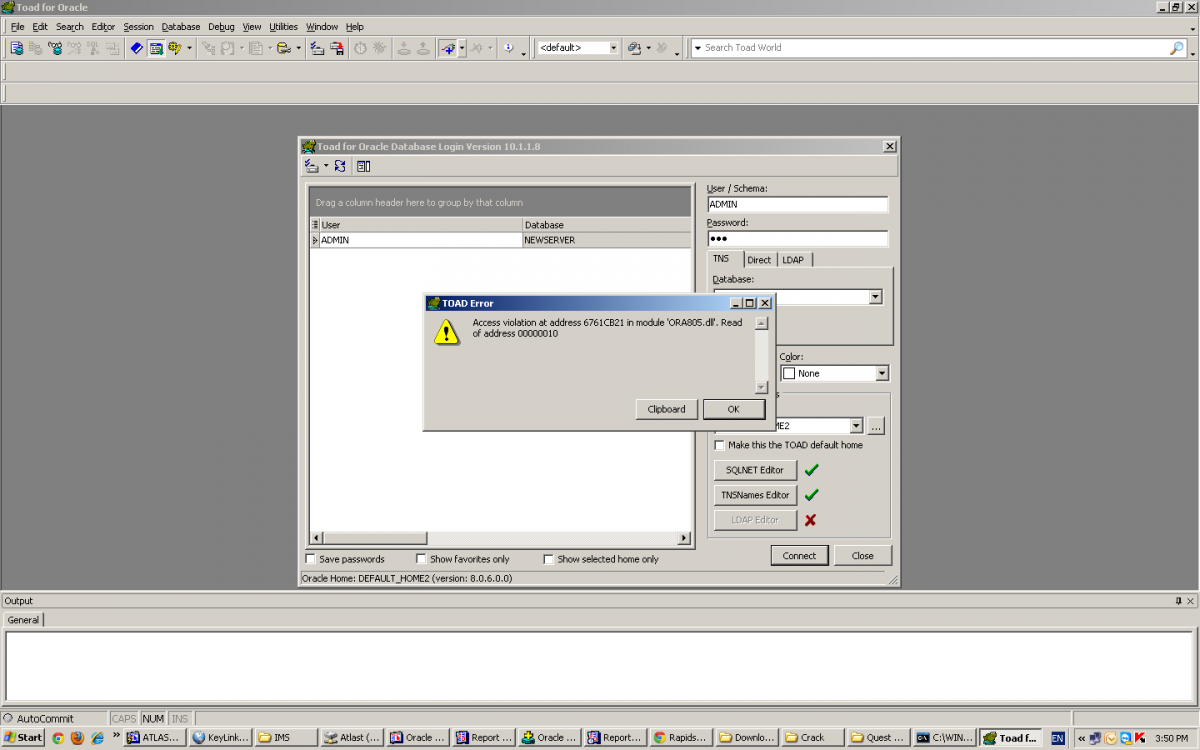Check Show favorites only
The height and width of the screenshot is (750, 1200).
422,559
